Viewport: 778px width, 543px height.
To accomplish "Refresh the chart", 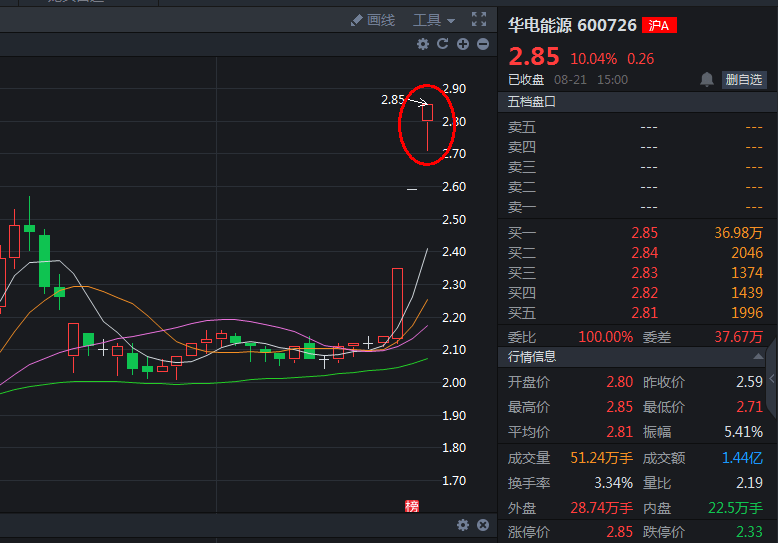I will (443, 44).
